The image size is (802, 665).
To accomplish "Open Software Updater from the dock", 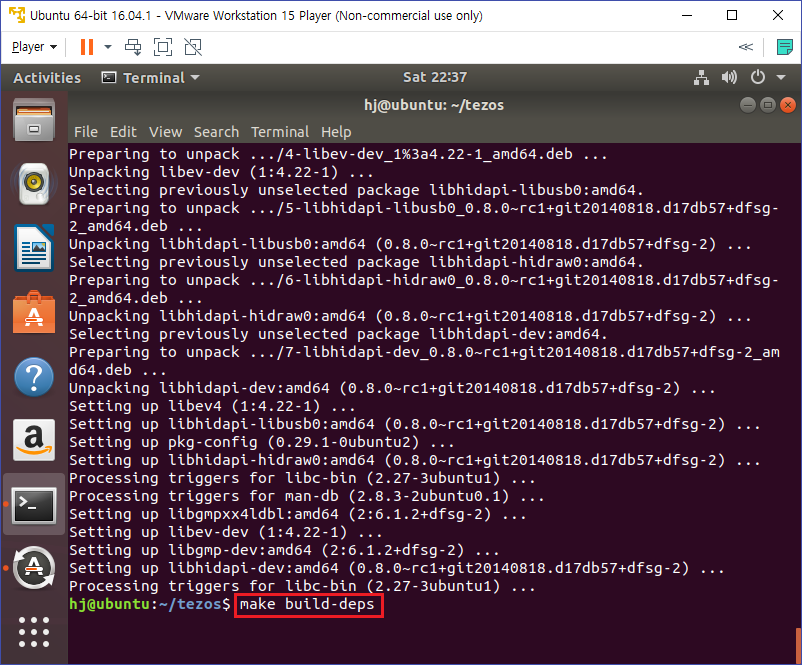I will 34,568.
